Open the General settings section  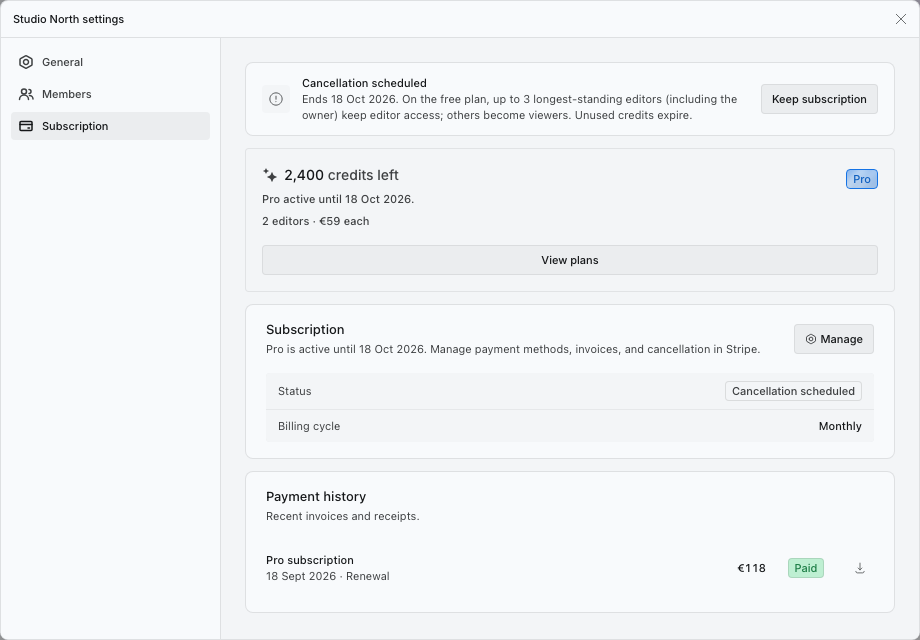[x=110, y=62]
